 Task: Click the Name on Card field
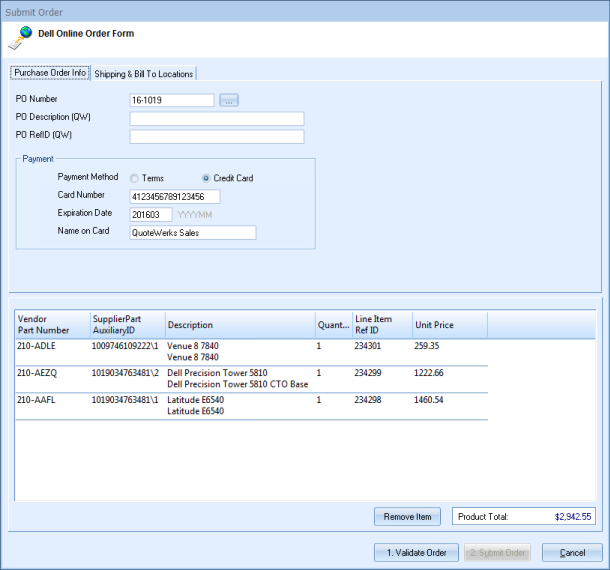click(x=192, y=233)
